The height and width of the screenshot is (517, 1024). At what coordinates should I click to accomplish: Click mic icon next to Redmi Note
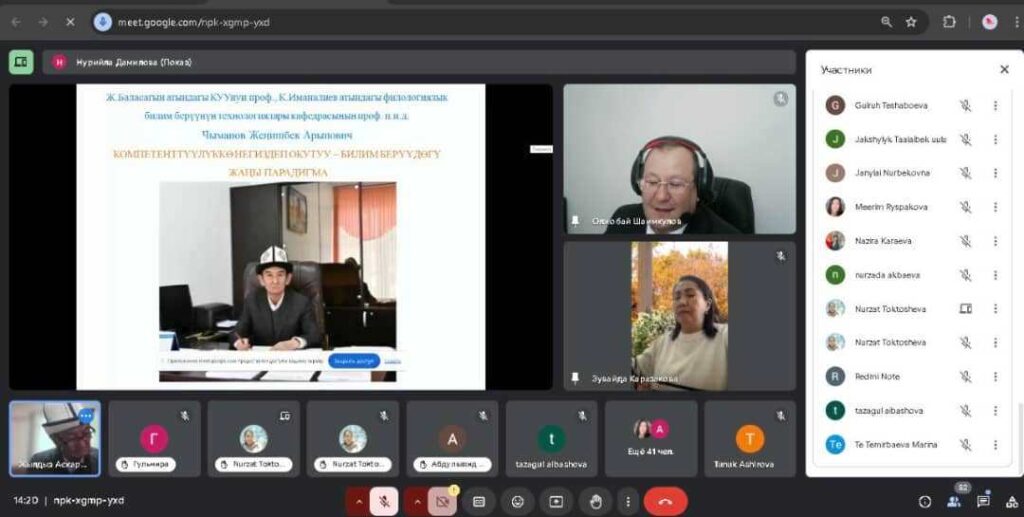coord(965,377)
